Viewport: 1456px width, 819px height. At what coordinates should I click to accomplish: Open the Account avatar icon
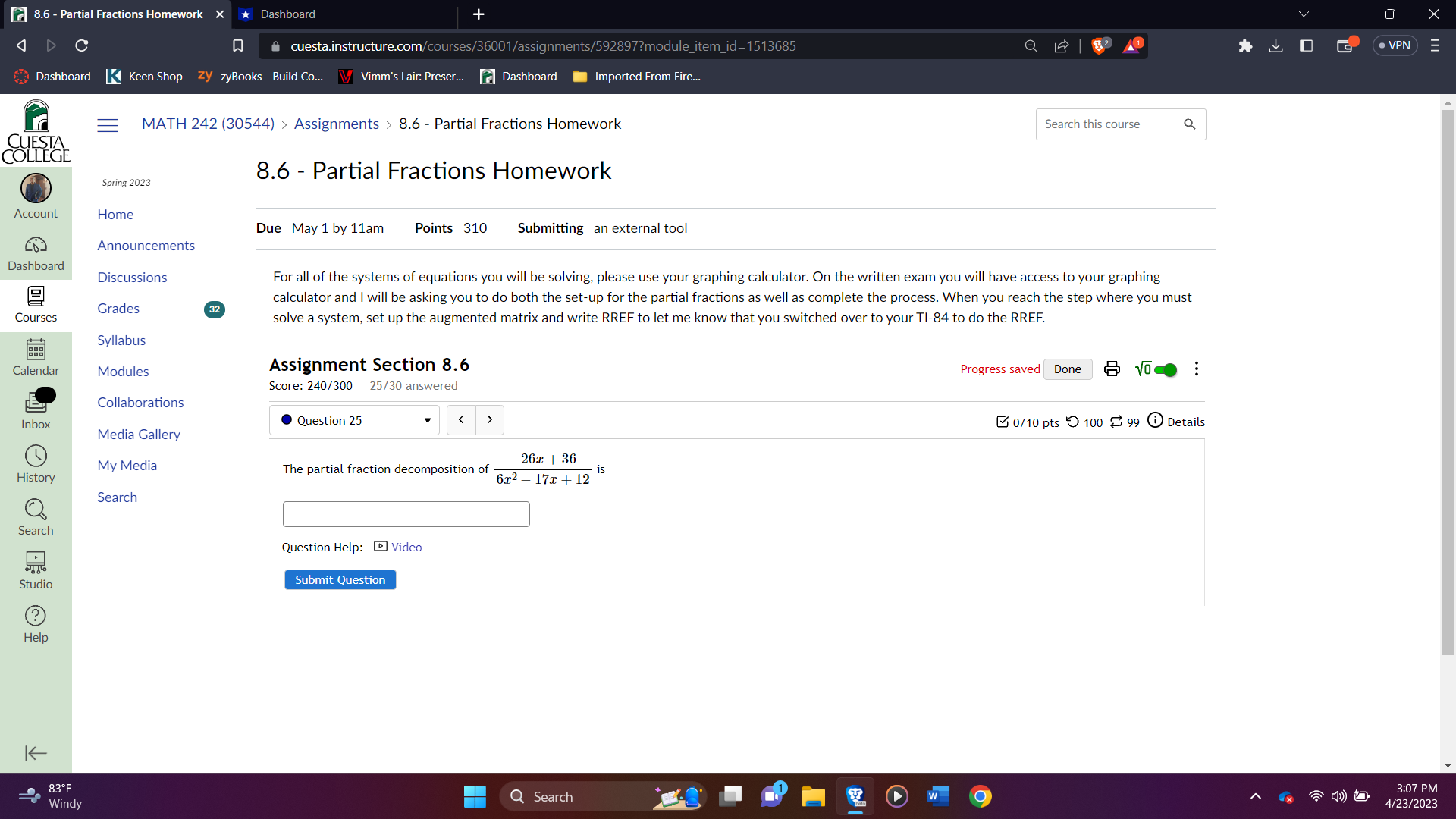pyautogui.click(x=36, y=189)
